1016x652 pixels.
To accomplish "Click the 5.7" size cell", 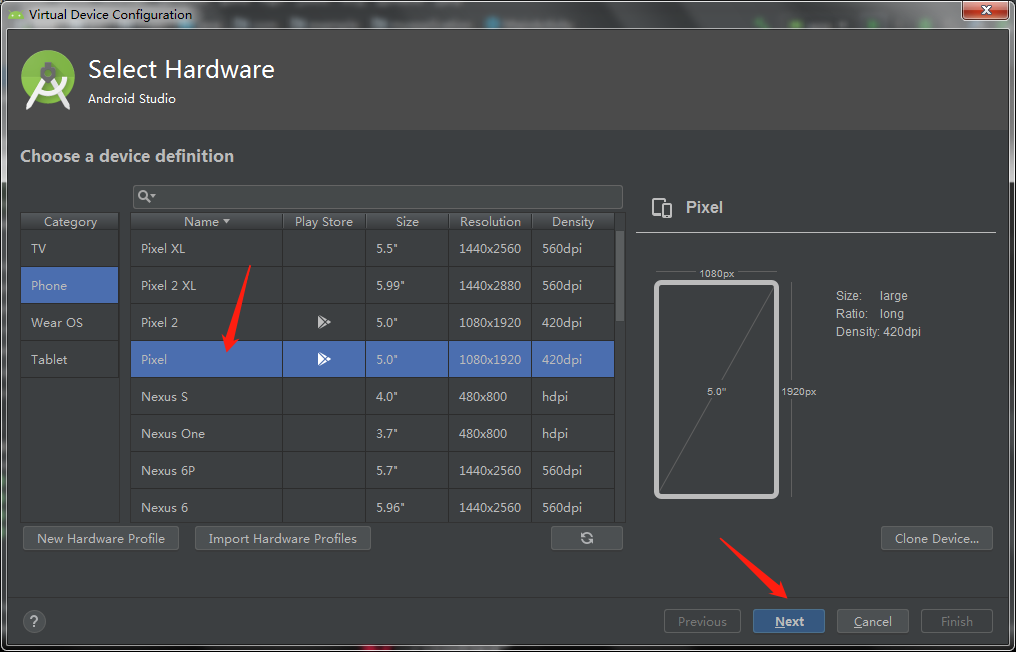I will (407, 470).
